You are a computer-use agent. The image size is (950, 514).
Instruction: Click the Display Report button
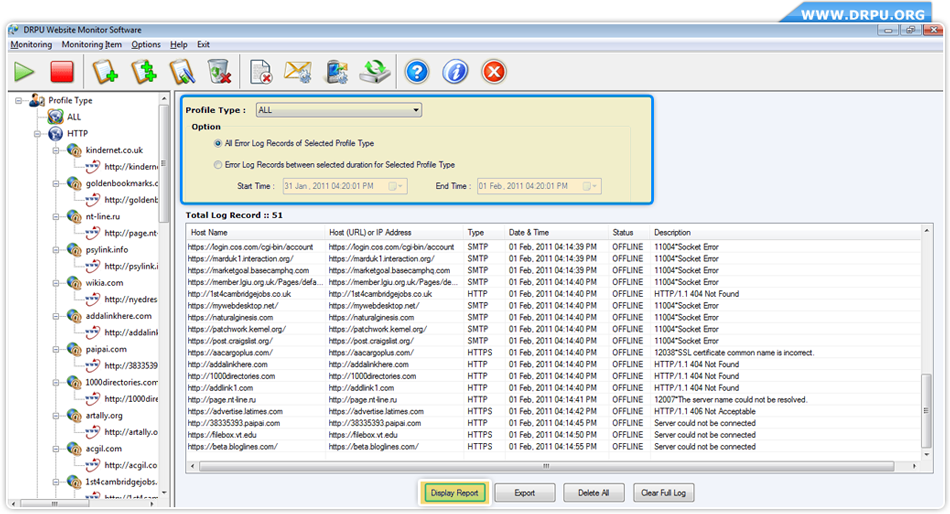(x=454, y=493)
